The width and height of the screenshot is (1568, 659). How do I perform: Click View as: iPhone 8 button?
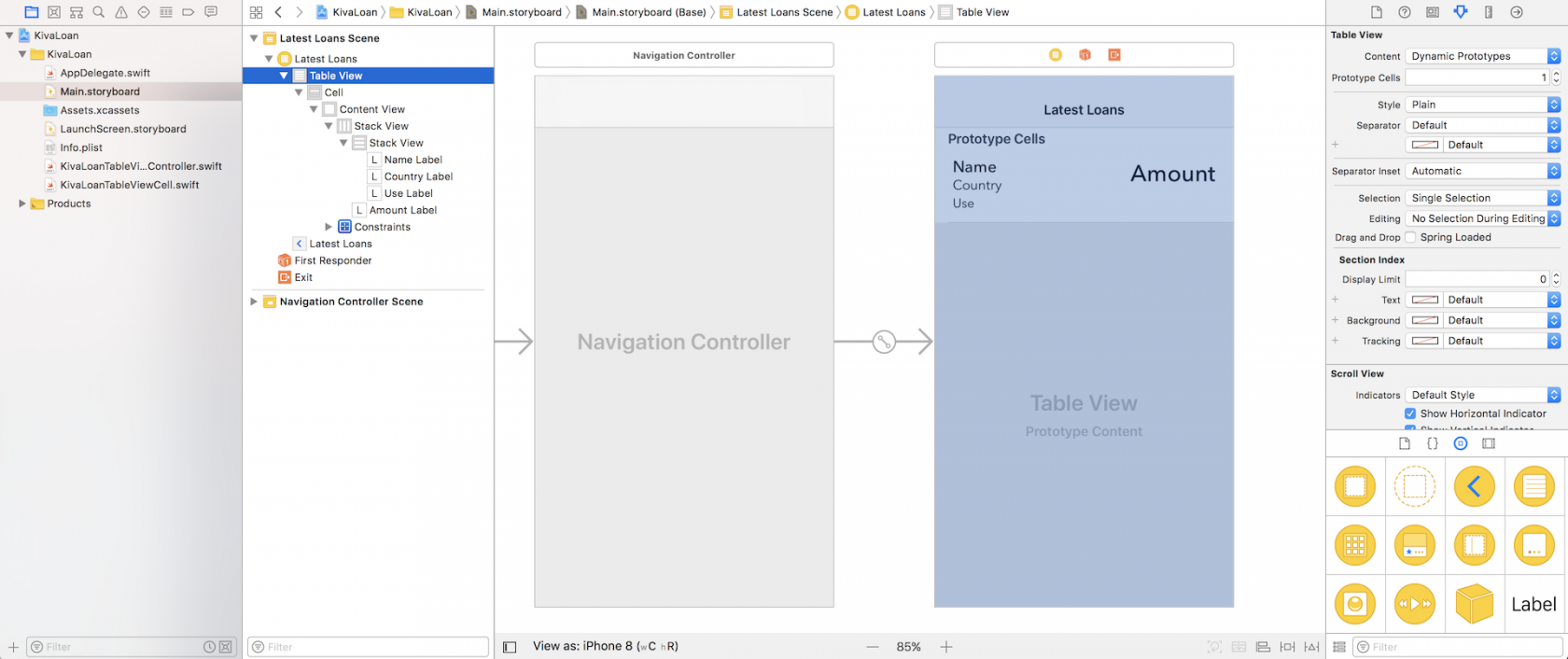pos(605,646)
